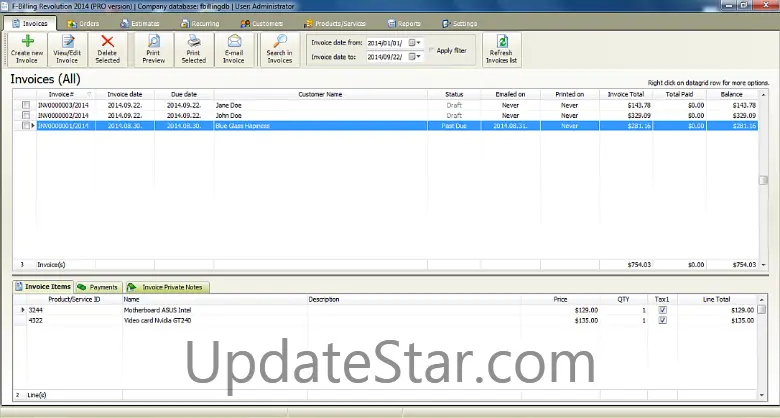Screen dimensions: 780x418
Task: Toggle Tax1 for Motherboard ASUS Intel
Action: point(662,310)
